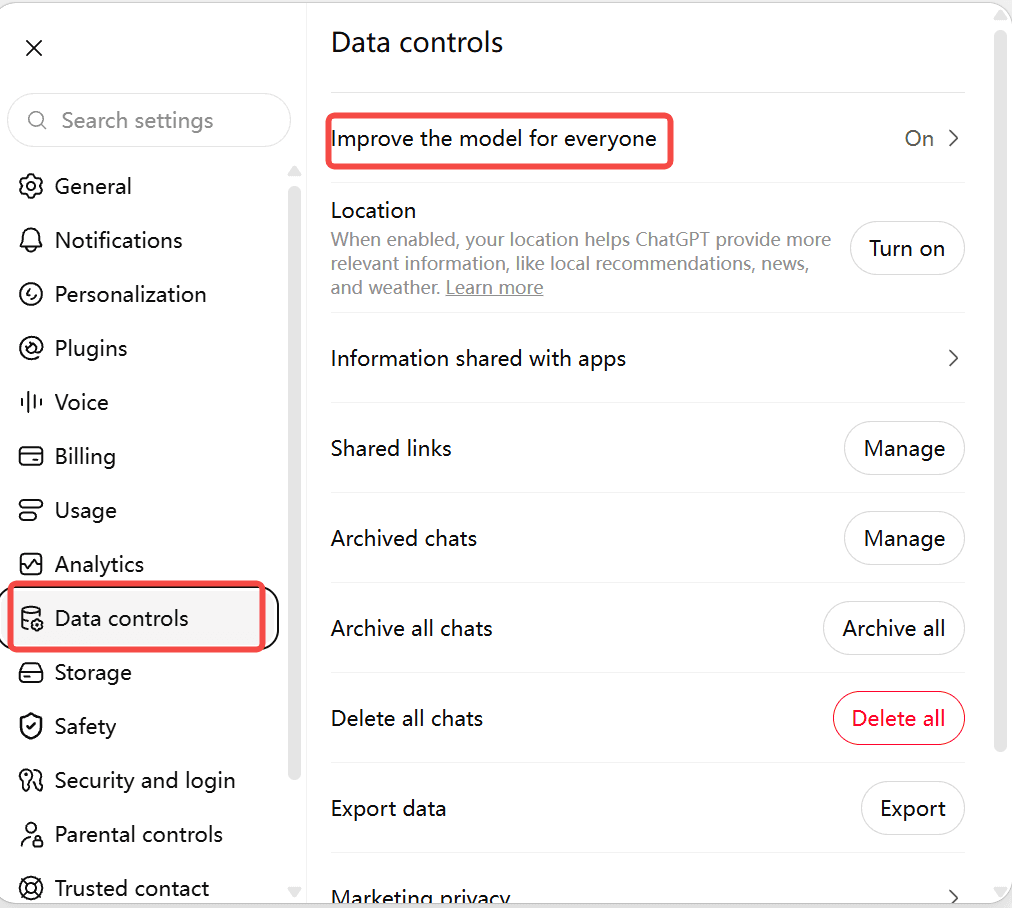Select Data controls in the sidebar
This screenshot has width=1012, height=908.
(x=140, y=618)
